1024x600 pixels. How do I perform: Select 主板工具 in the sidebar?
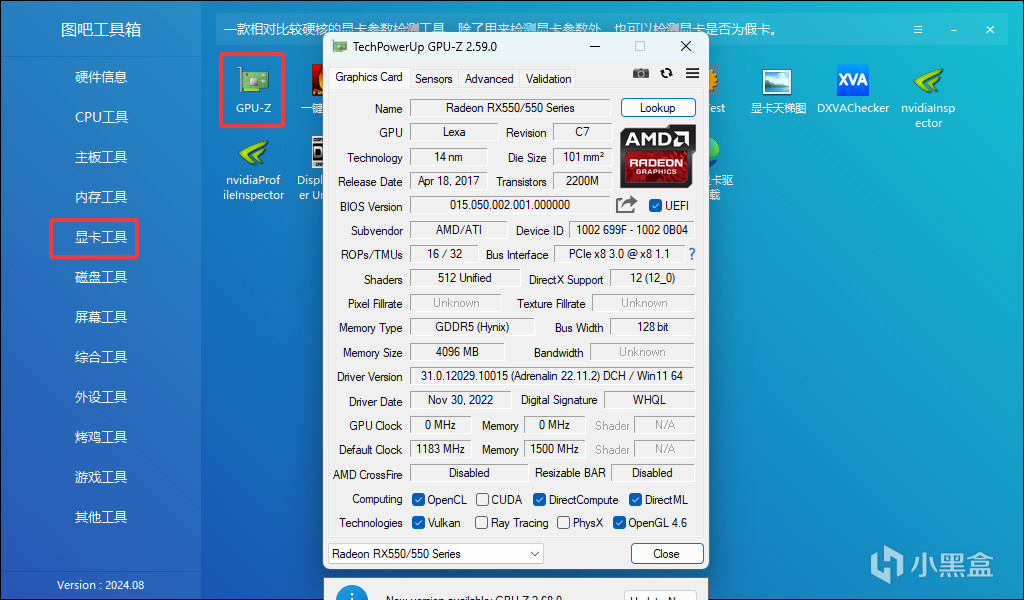pyautogui.click(x=101, y=157)
